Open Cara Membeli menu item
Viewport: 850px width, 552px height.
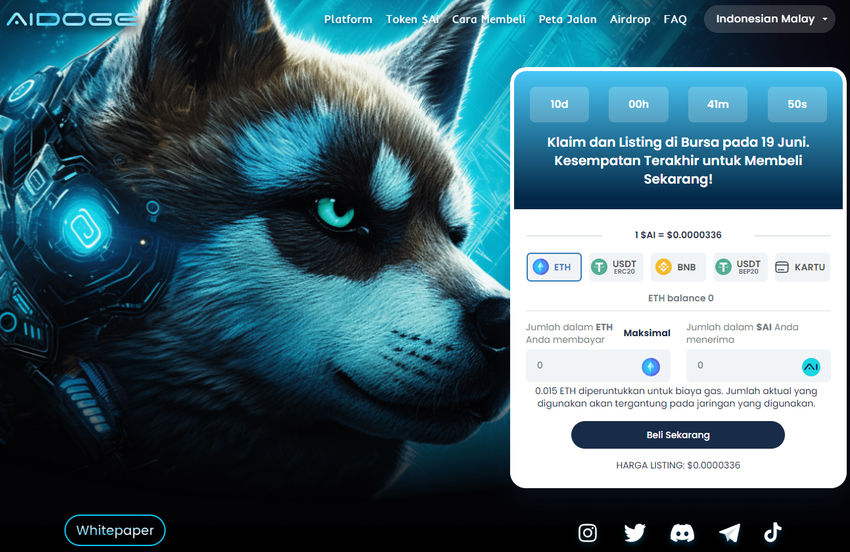(x=488, y=20)
